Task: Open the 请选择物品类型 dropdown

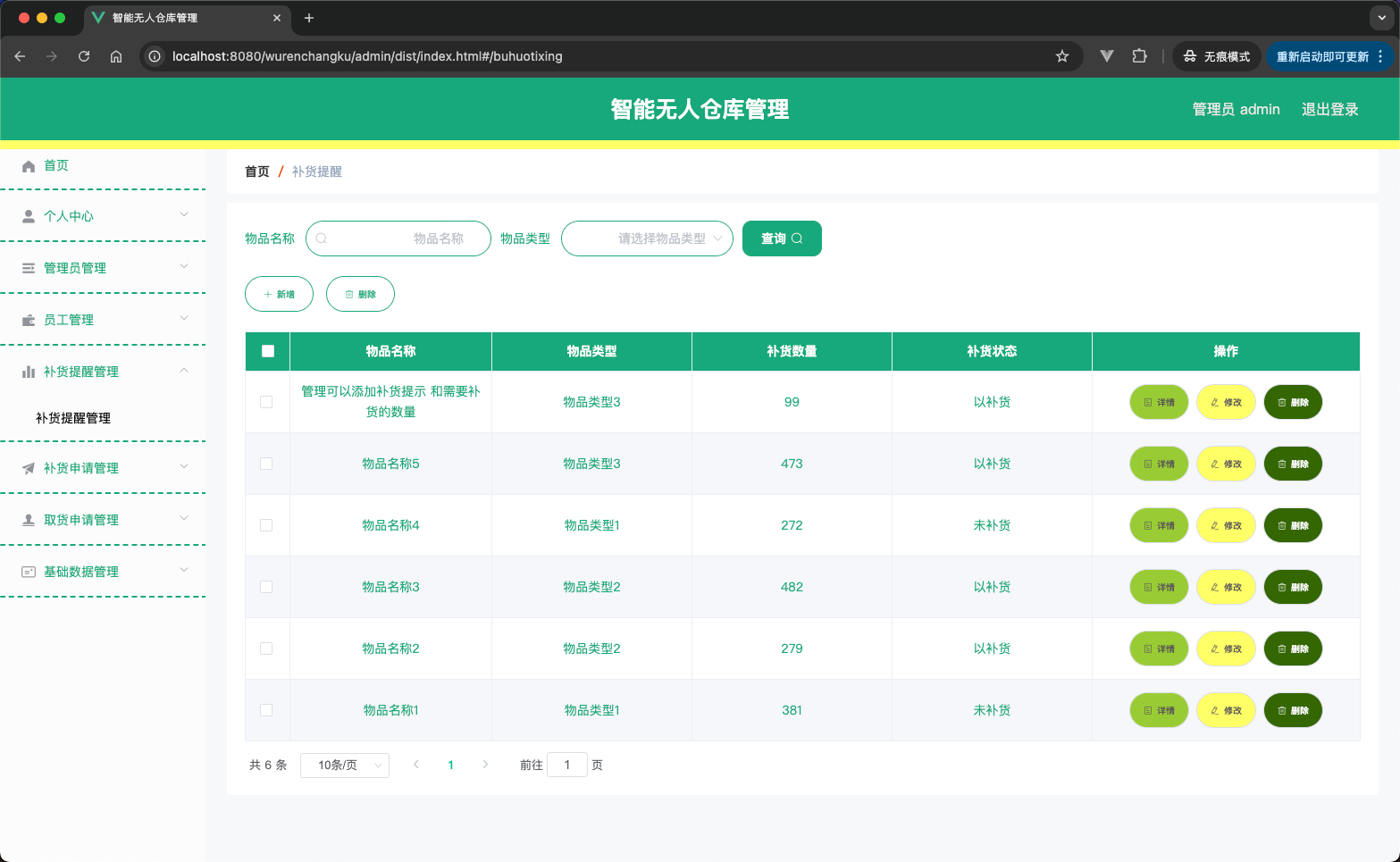Action: point(647,239)
